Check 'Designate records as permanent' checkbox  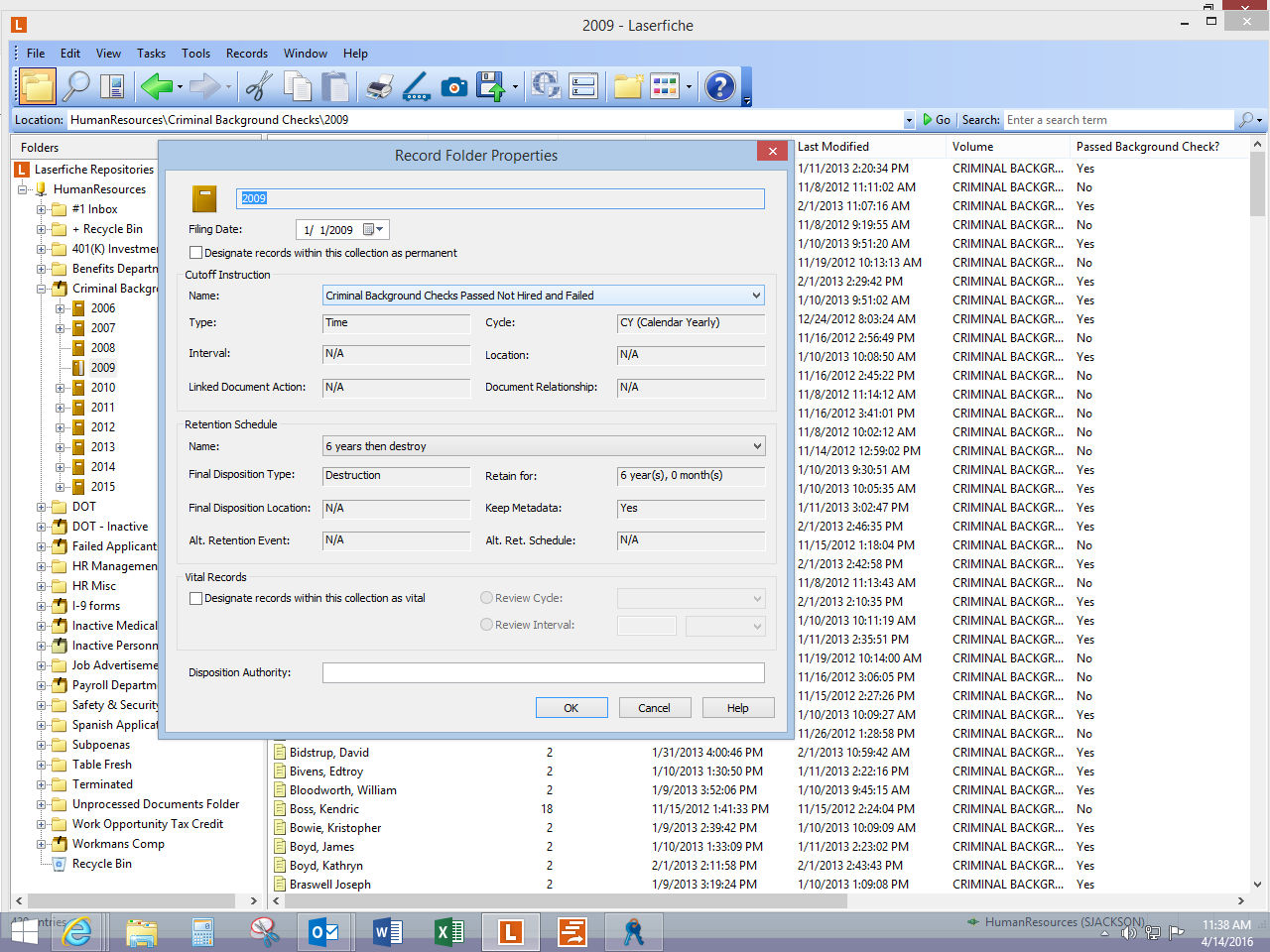coord(196,253)
